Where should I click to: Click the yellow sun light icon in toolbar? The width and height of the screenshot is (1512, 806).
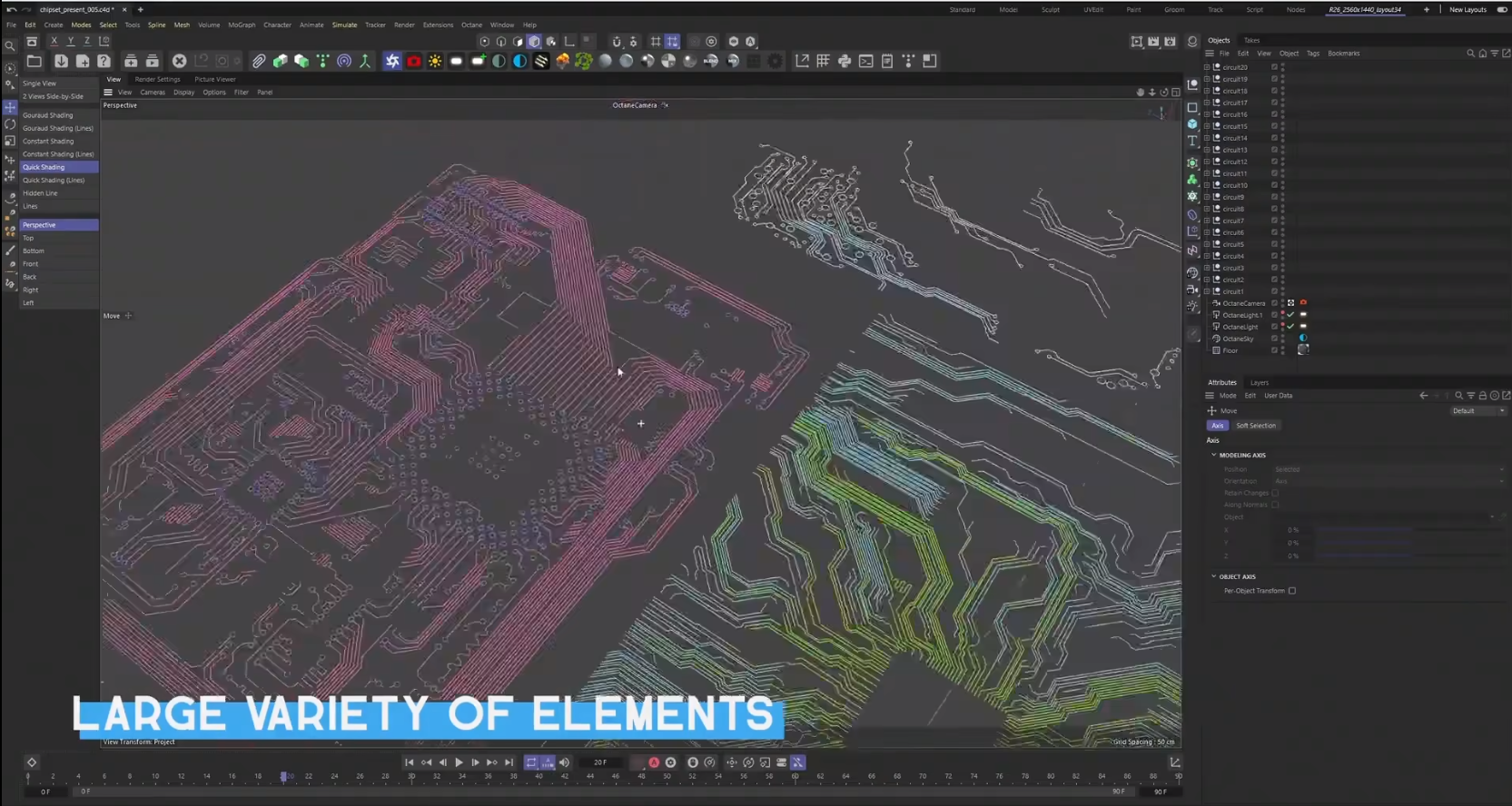(x=435, y=61)
